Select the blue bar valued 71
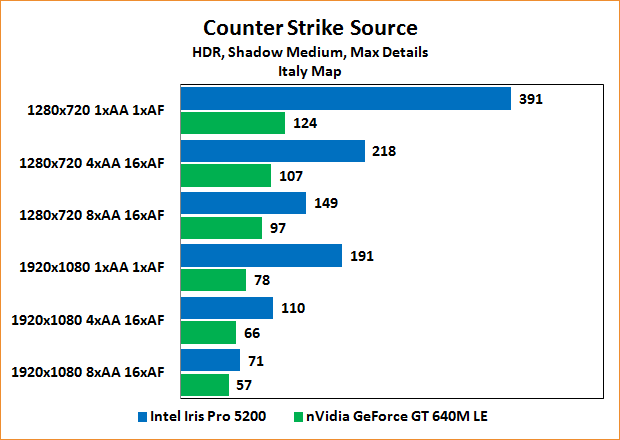The image size is (620, 440). click(210, 360)
